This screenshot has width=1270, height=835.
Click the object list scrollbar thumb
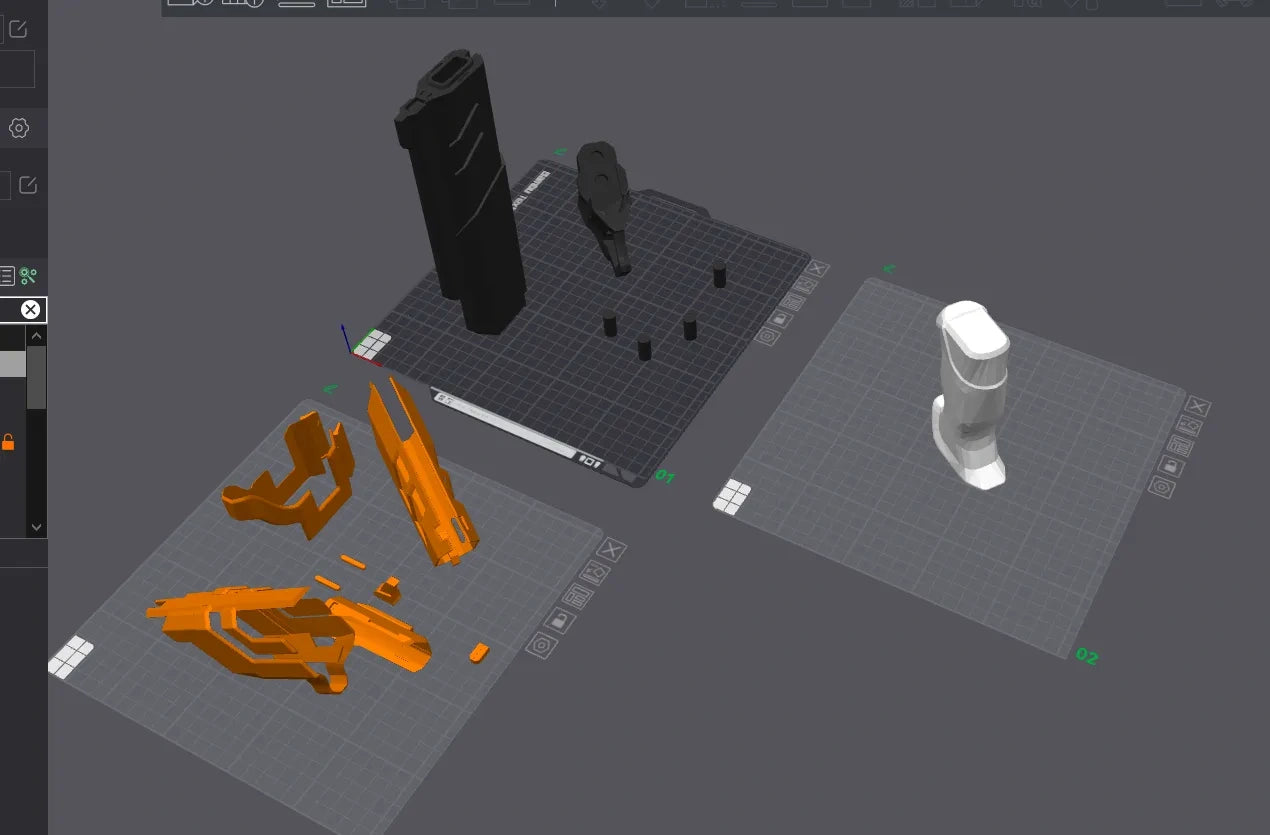tap(36, 378)
